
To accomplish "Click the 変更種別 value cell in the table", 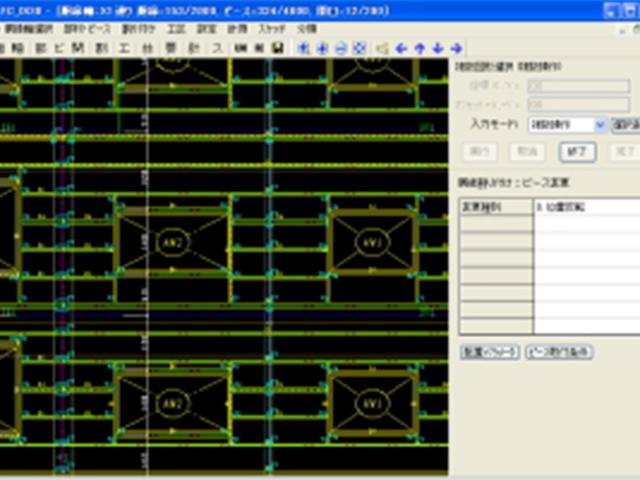I will point(585,207).
